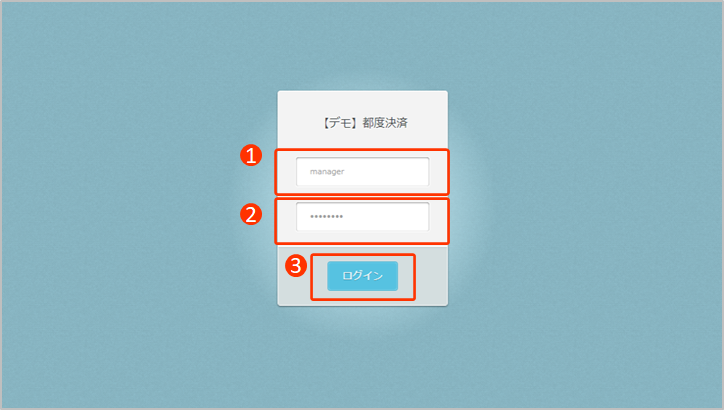Screen dimensions: 724x410
Task: Click the blue ログイン button
Action: [x=362, y=276]
